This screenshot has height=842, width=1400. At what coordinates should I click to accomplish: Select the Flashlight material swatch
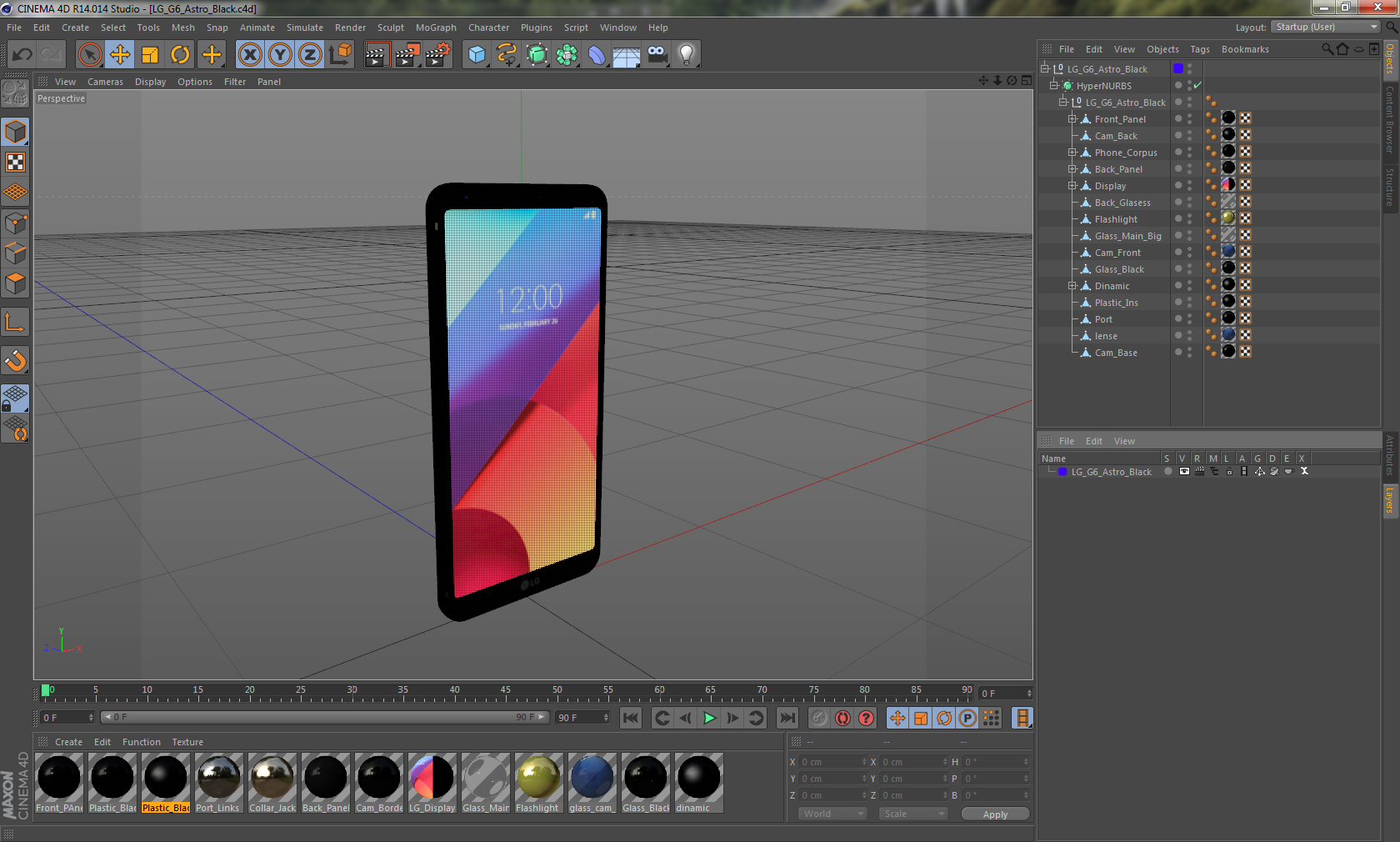pos(538,783)
